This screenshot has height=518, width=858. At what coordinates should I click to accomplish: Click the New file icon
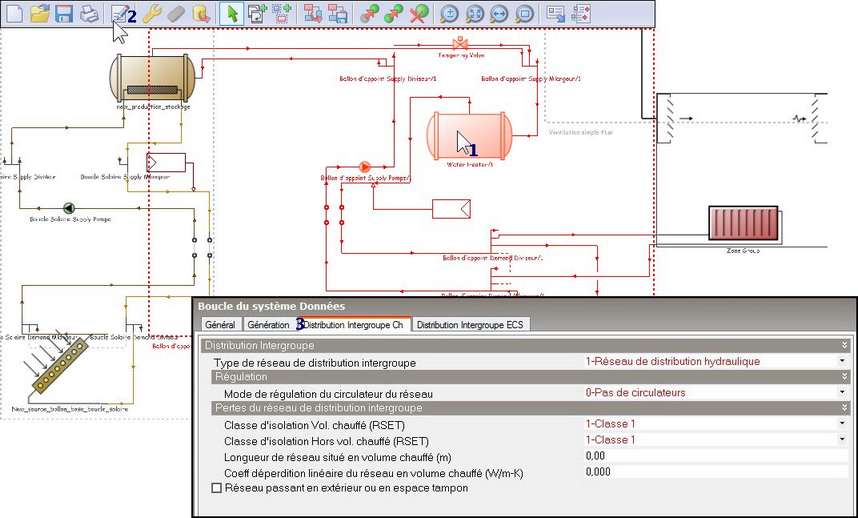14,14
